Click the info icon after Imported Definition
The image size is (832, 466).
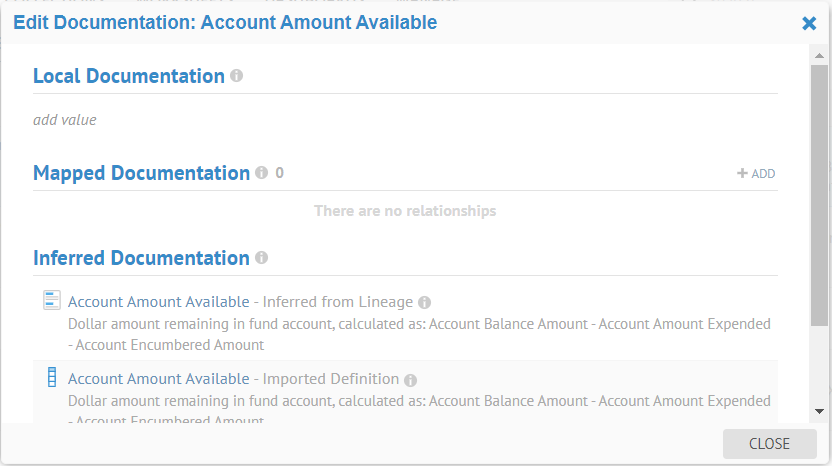pyautogui.click(x=410, y=380)
